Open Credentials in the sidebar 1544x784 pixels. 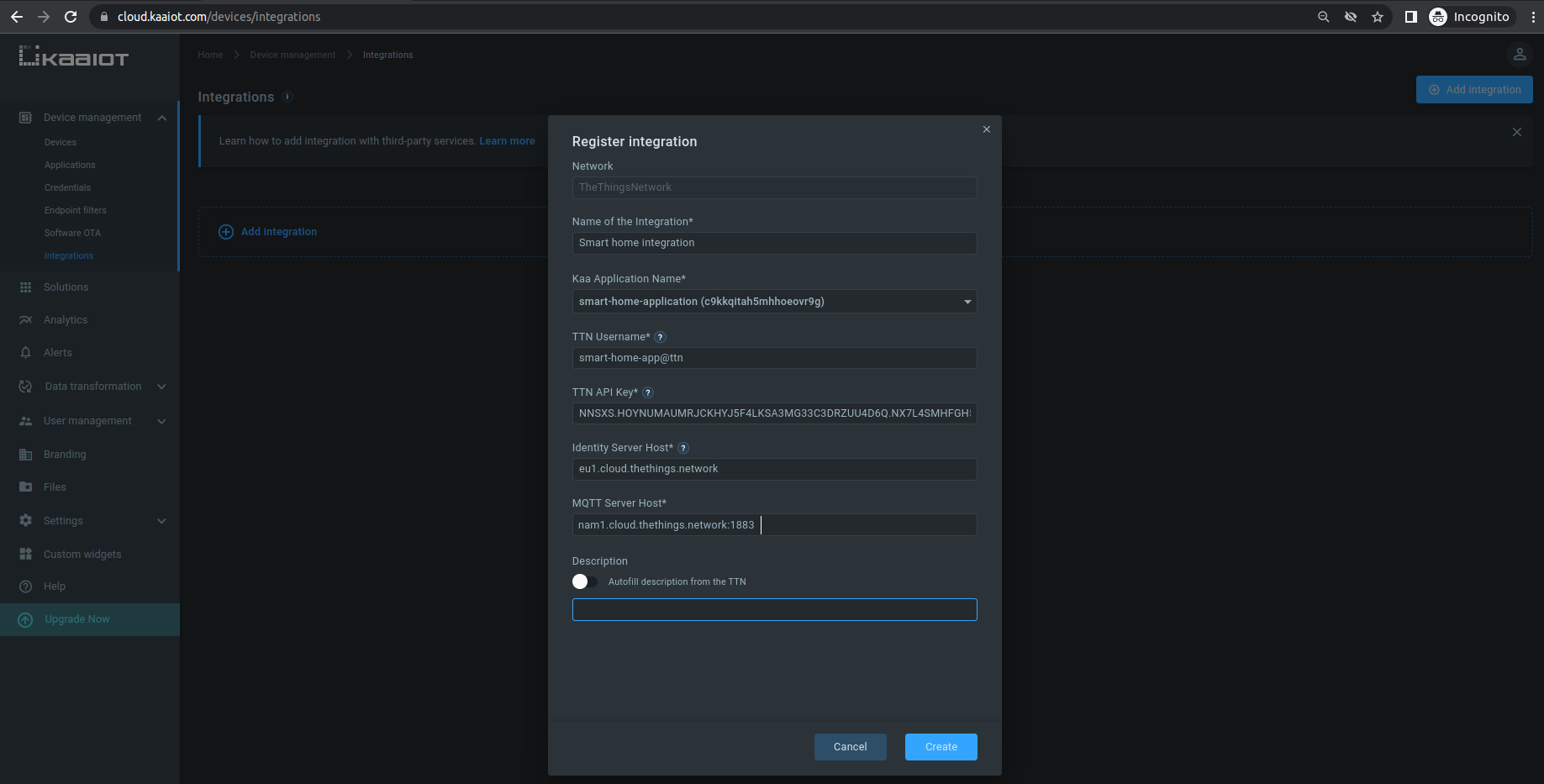pyautogui.click(x=67, y=188)
